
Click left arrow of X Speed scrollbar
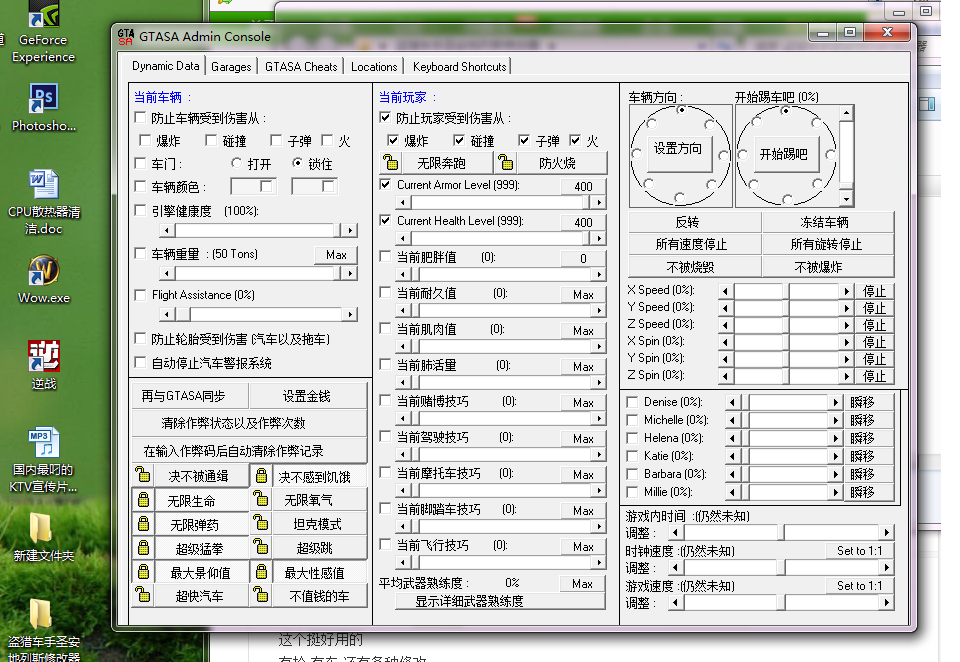725,292
